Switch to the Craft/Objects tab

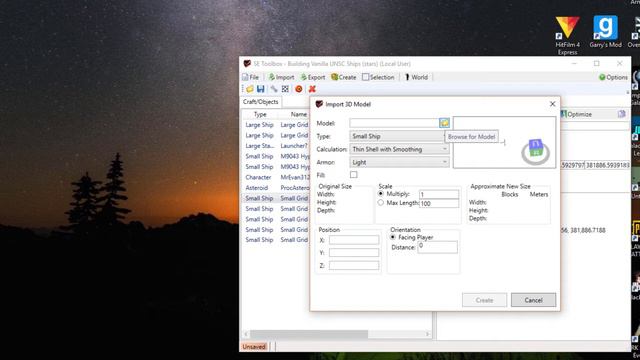coord(260,102)
